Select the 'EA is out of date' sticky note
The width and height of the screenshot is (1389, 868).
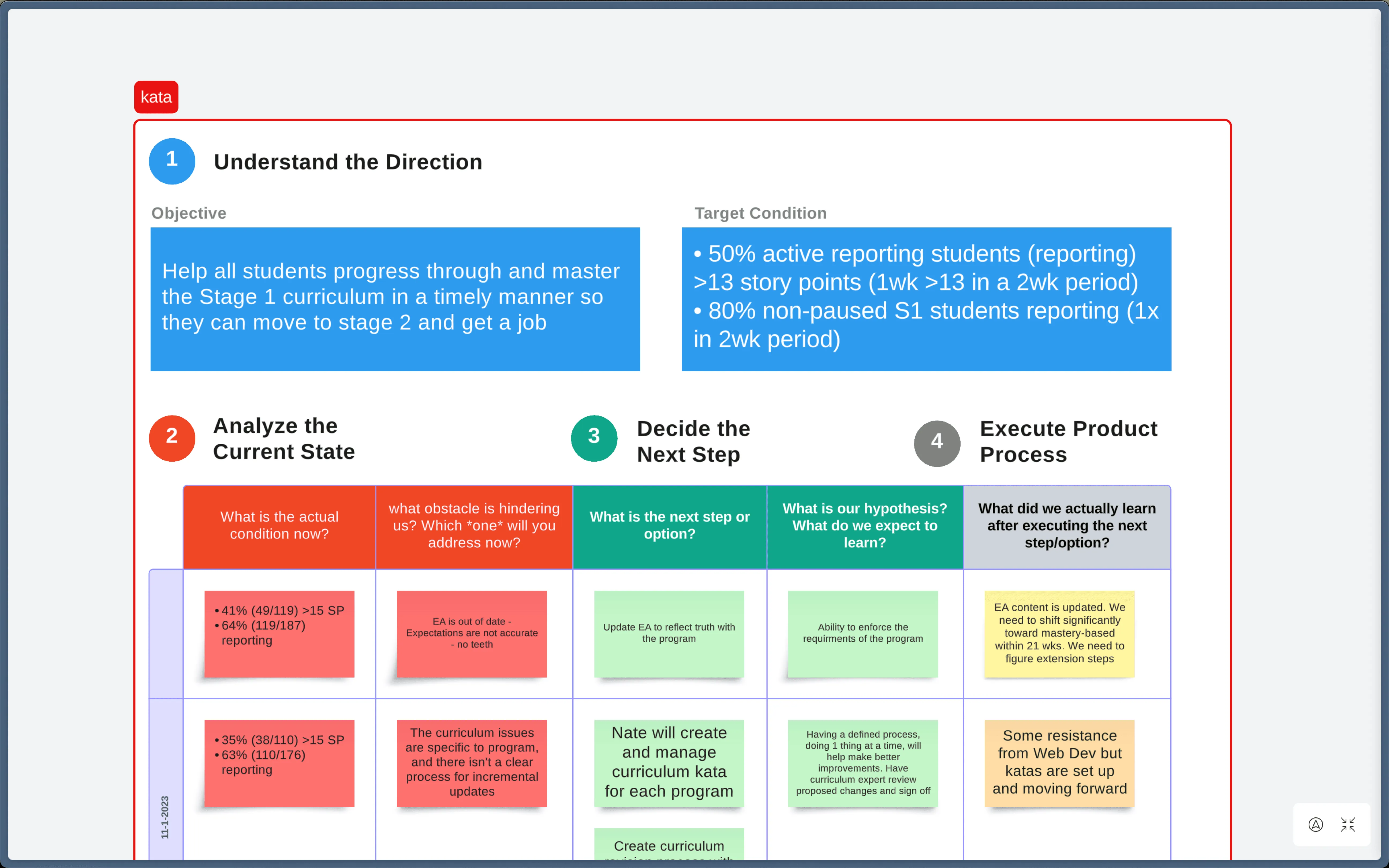[472, 634]
